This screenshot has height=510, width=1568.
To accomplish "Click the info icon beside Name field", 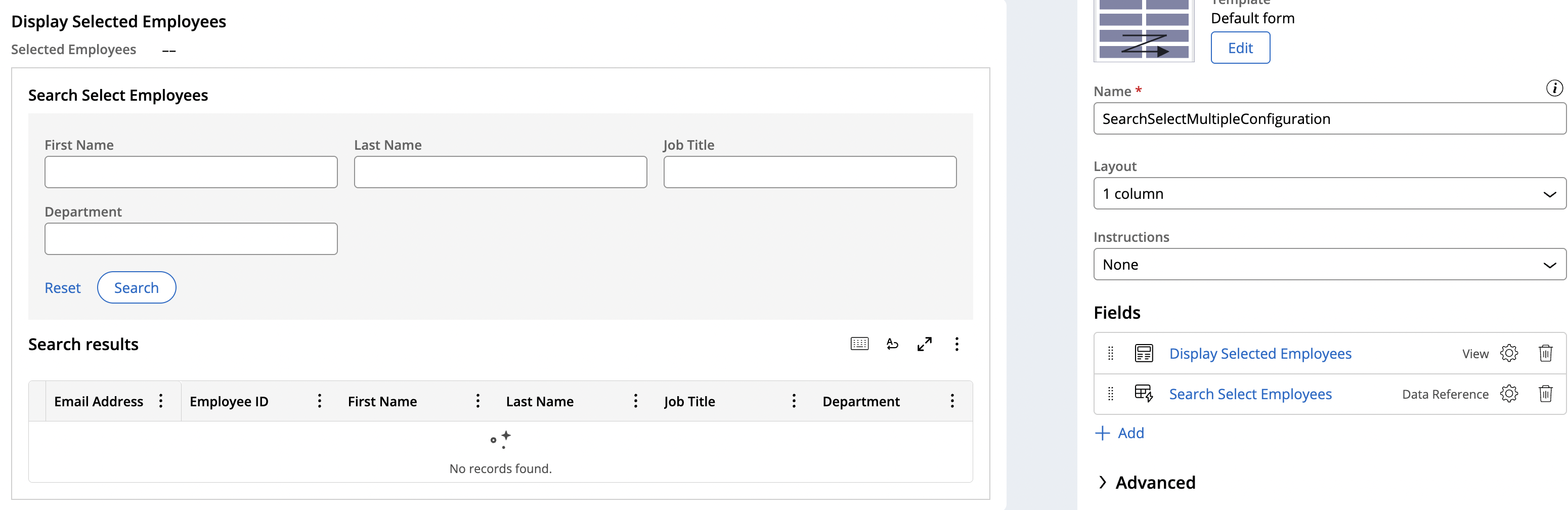I will pyautogui.click(x=1553, y=88).
